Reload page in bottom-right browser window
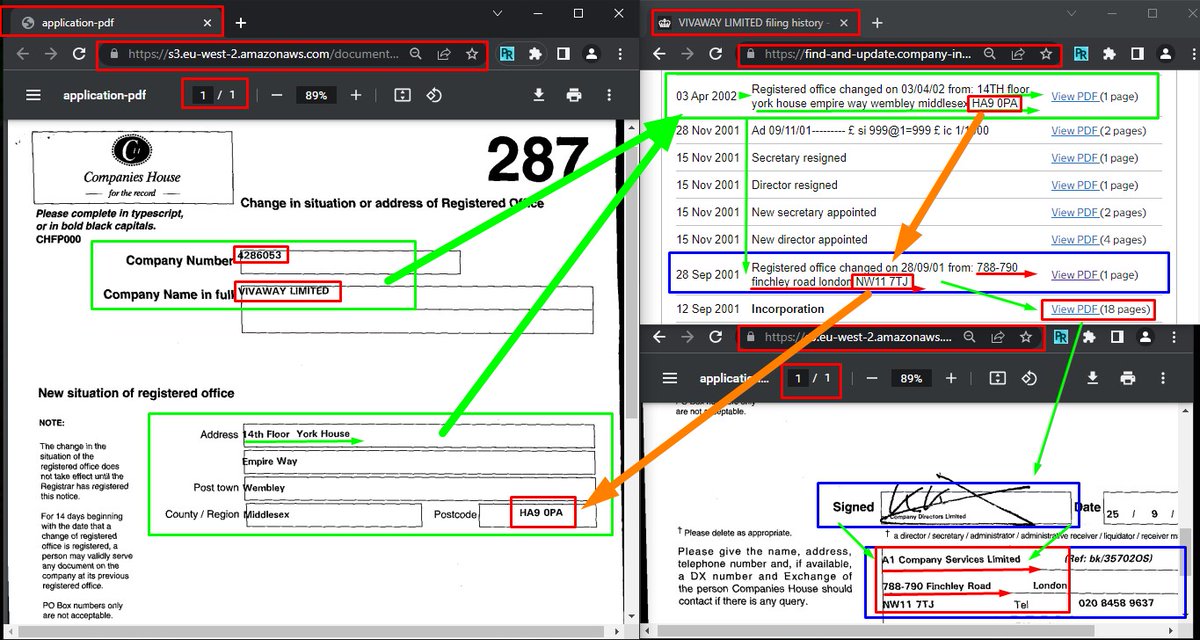This screenshot has height=640, width=1200. (715, 337)
